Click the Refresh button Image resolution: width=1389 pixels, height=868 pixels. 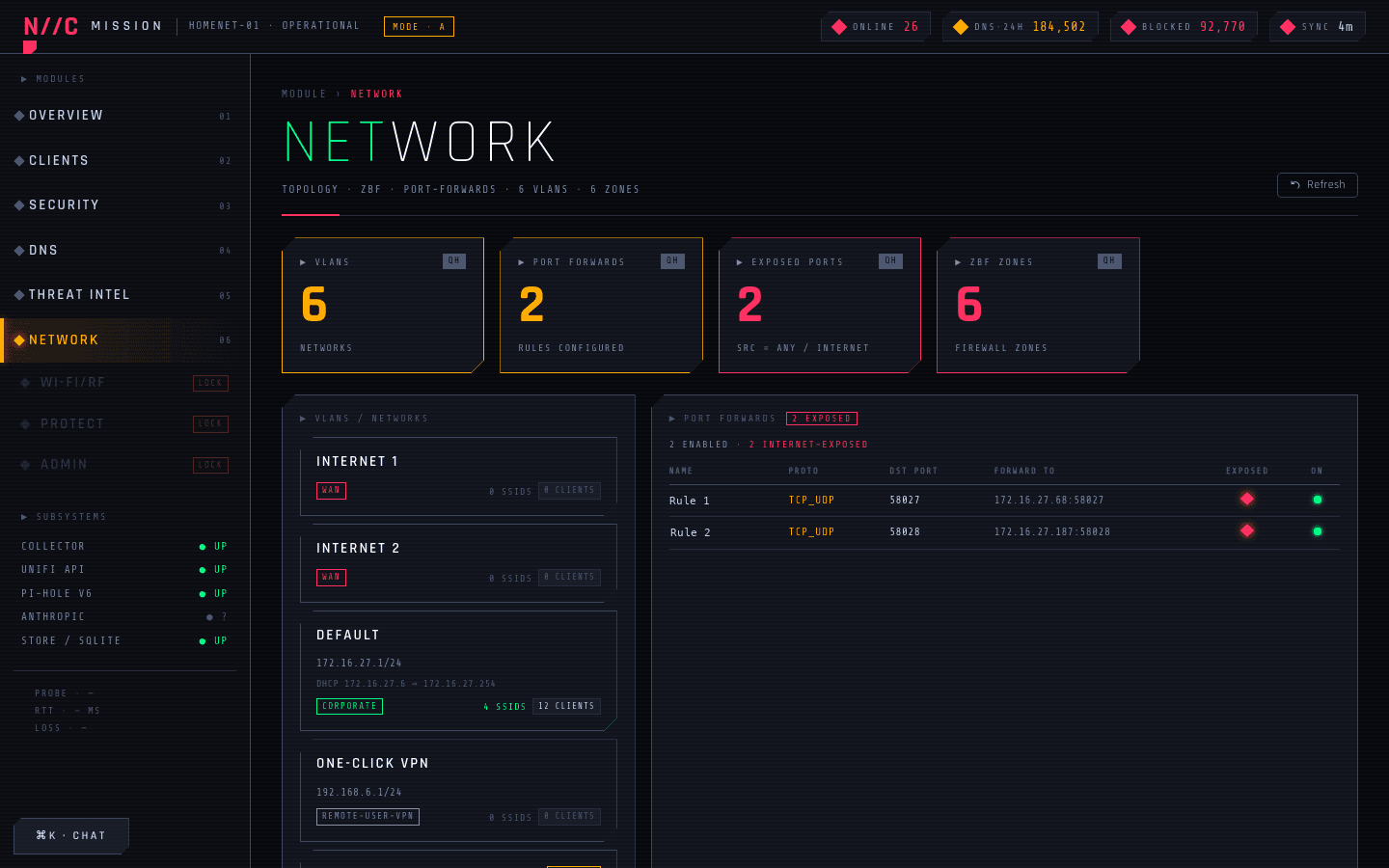(x=1318, y=185)
